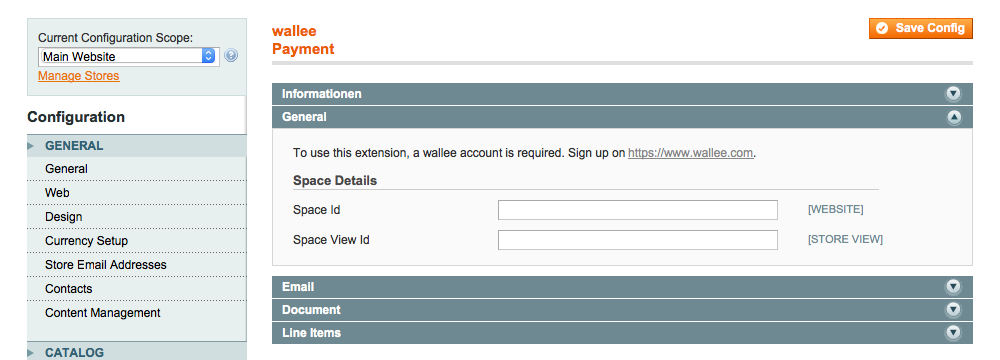Go to Store Email Addresses settings

136,265
